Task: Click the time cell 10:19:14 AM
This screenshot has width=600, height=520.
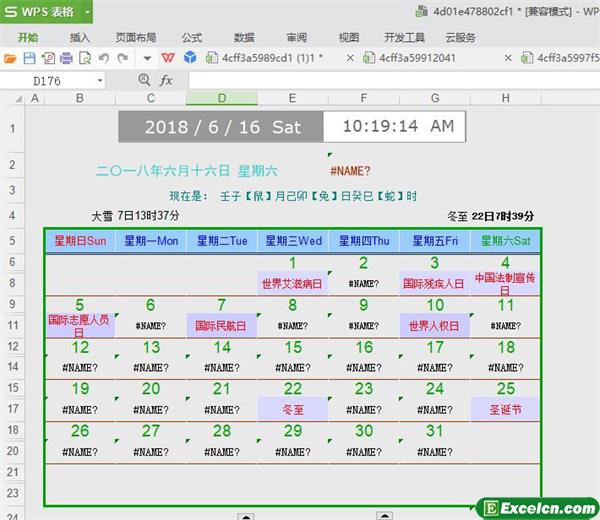Action: coord(395,127)
